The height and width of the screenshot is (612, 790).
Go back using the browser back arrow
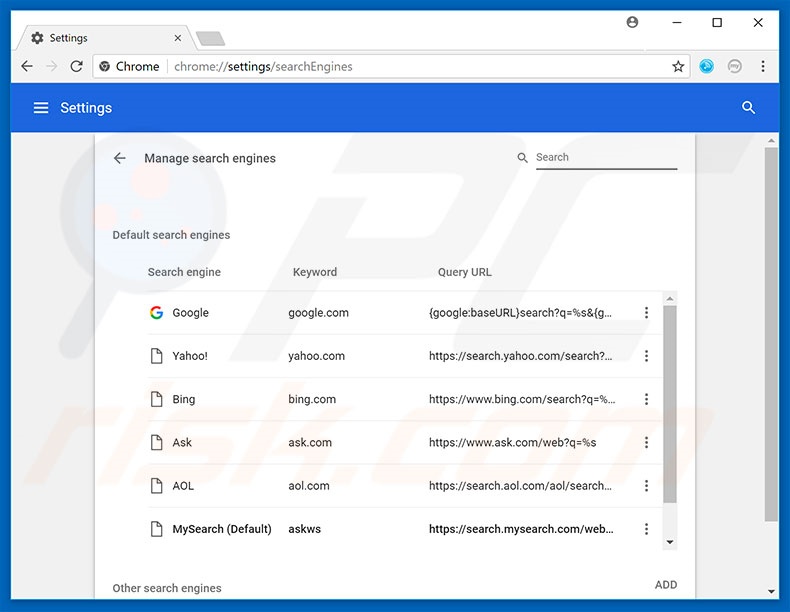tap(27, 66)
